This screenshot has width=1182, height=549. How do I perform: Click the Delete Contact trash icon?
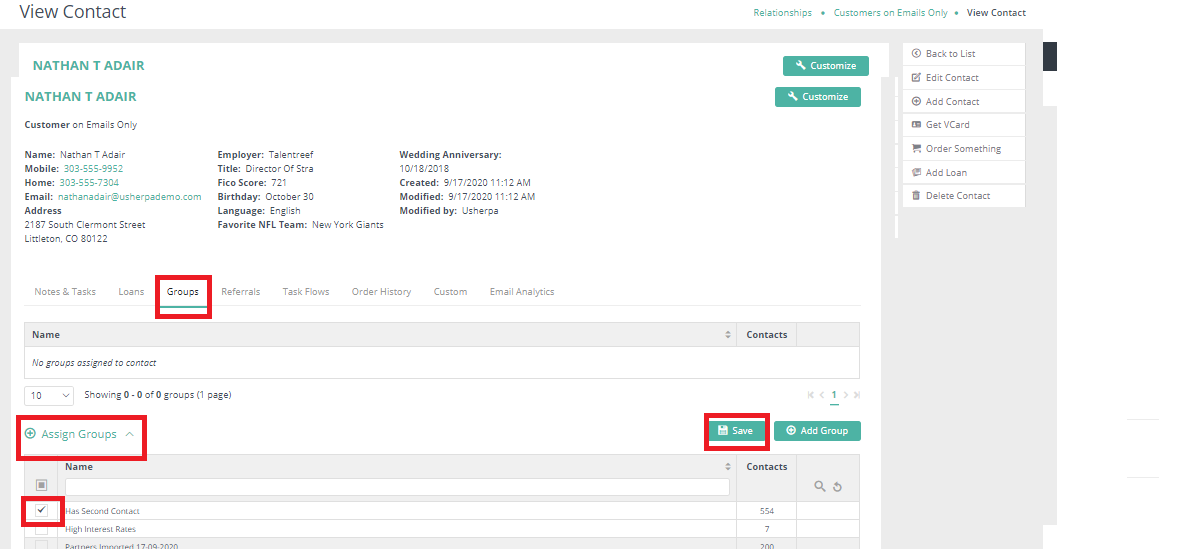[x=916, y=196]
